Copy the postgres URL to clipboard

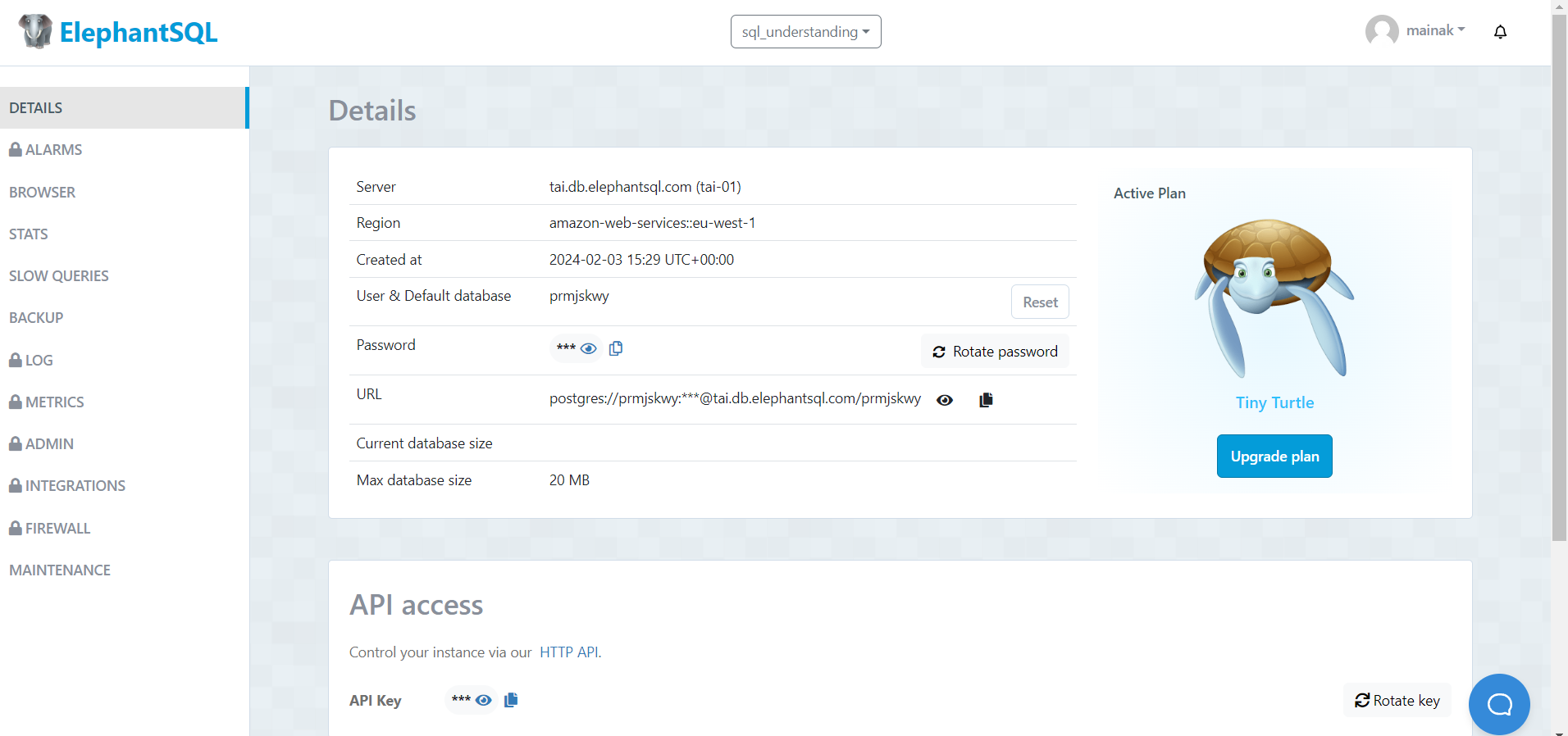tap(986, 400)
